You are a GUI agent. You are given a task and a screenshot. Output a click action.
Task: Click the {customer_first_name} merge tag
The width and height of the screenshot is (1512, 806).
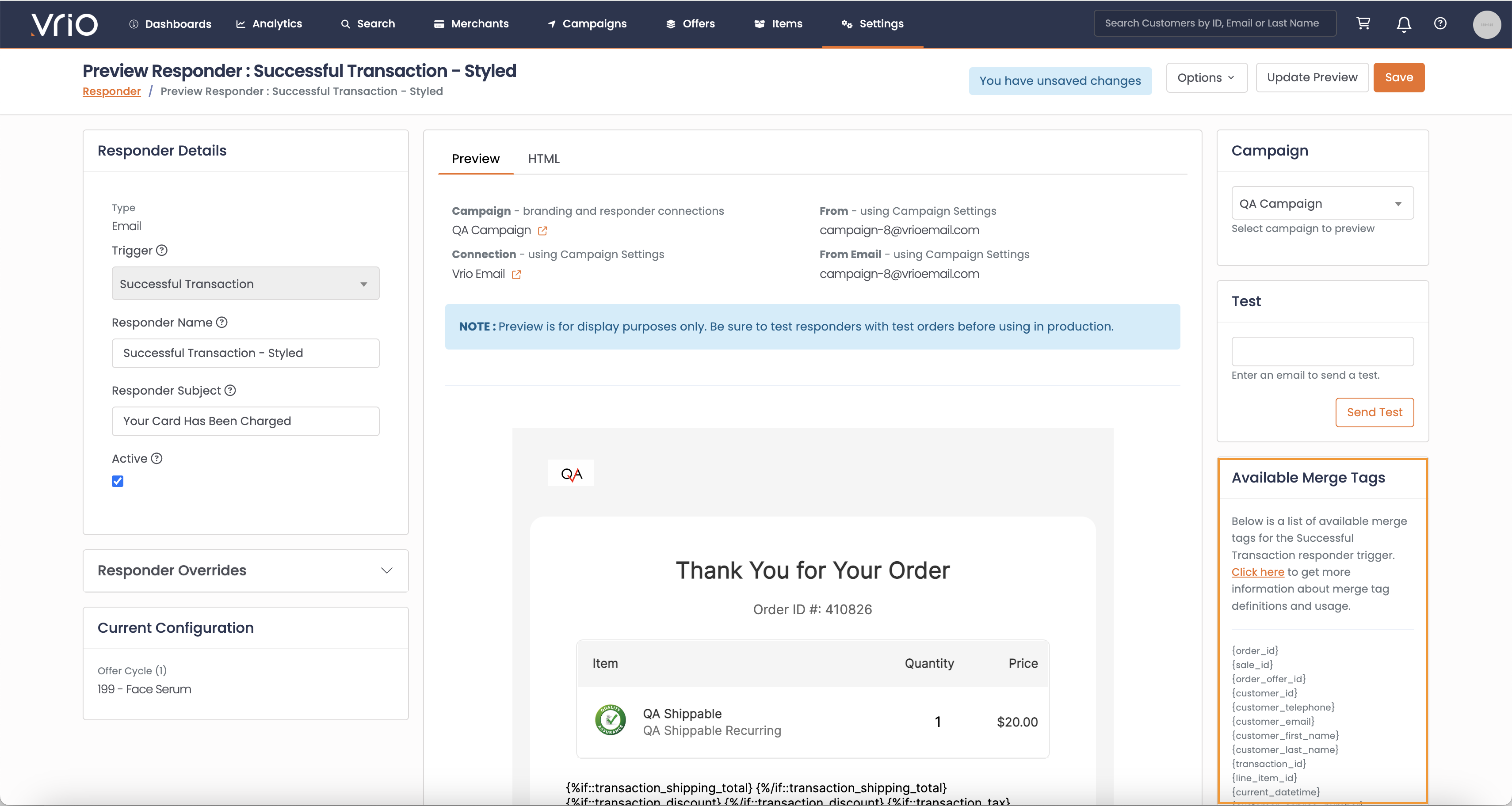pos(1285,736)
